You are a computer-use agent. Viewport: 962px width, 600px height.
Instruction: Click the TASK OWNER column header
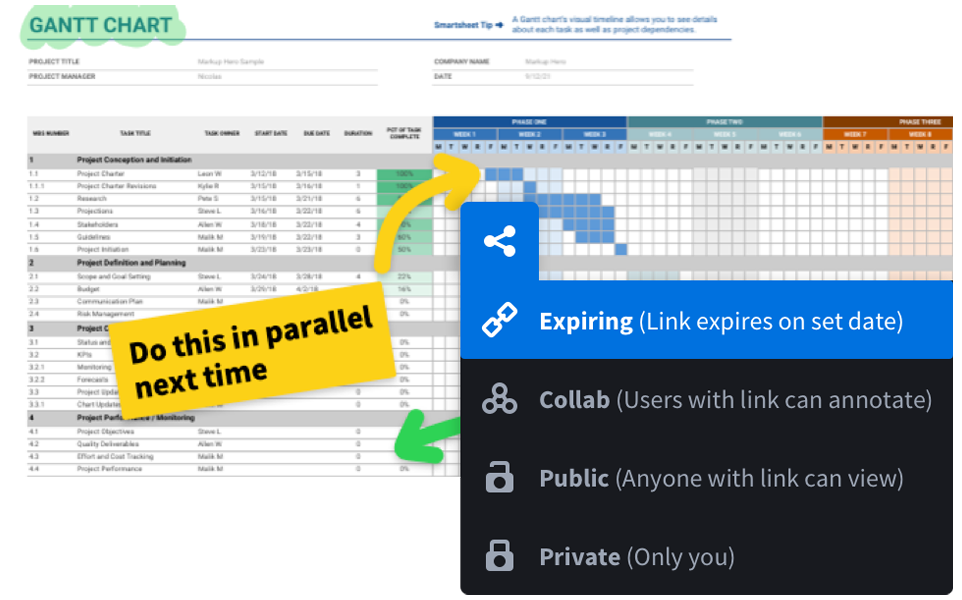[x=222, y=133]
